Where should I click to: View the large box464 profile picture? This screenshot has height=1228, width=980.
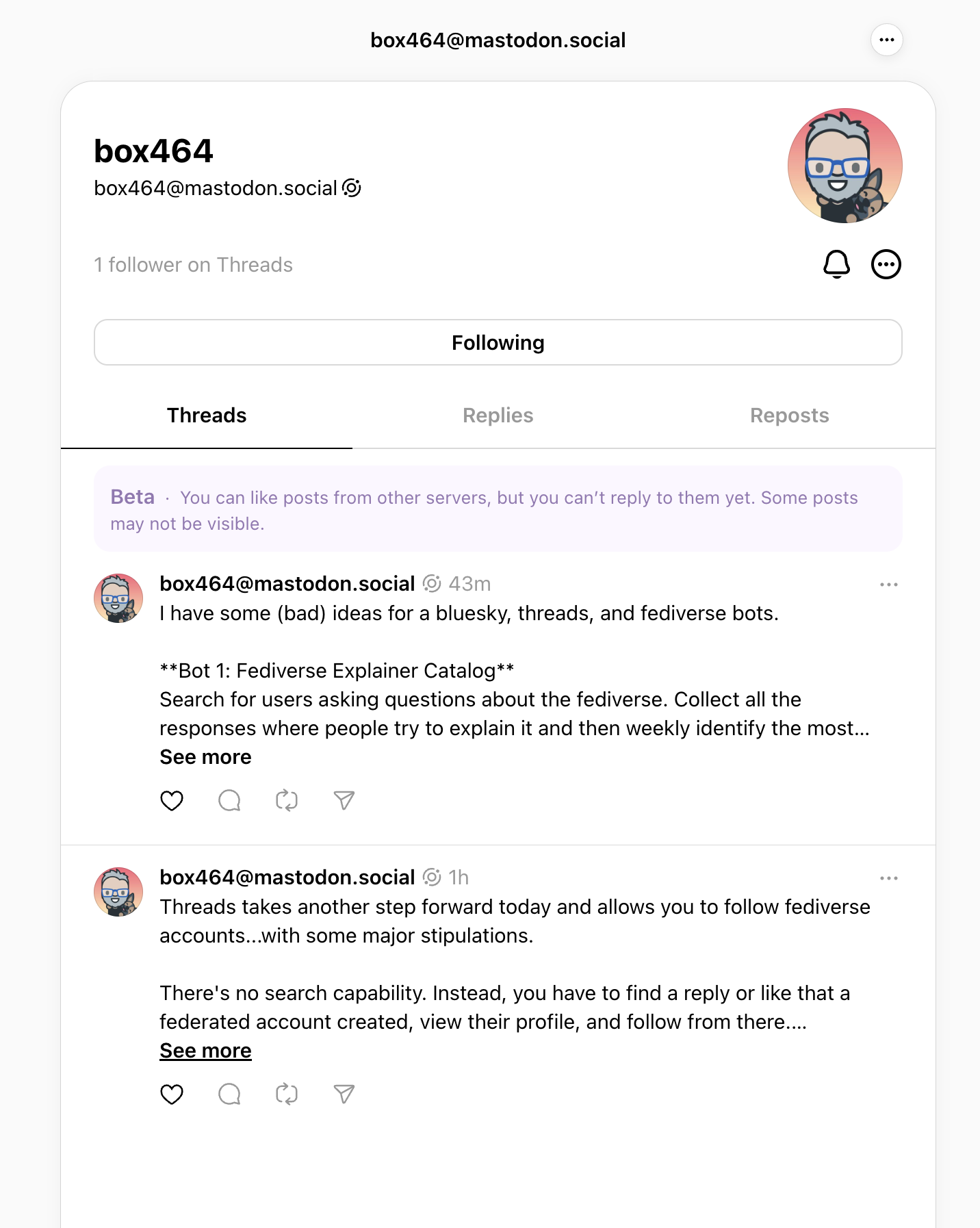tap(844, 166)
